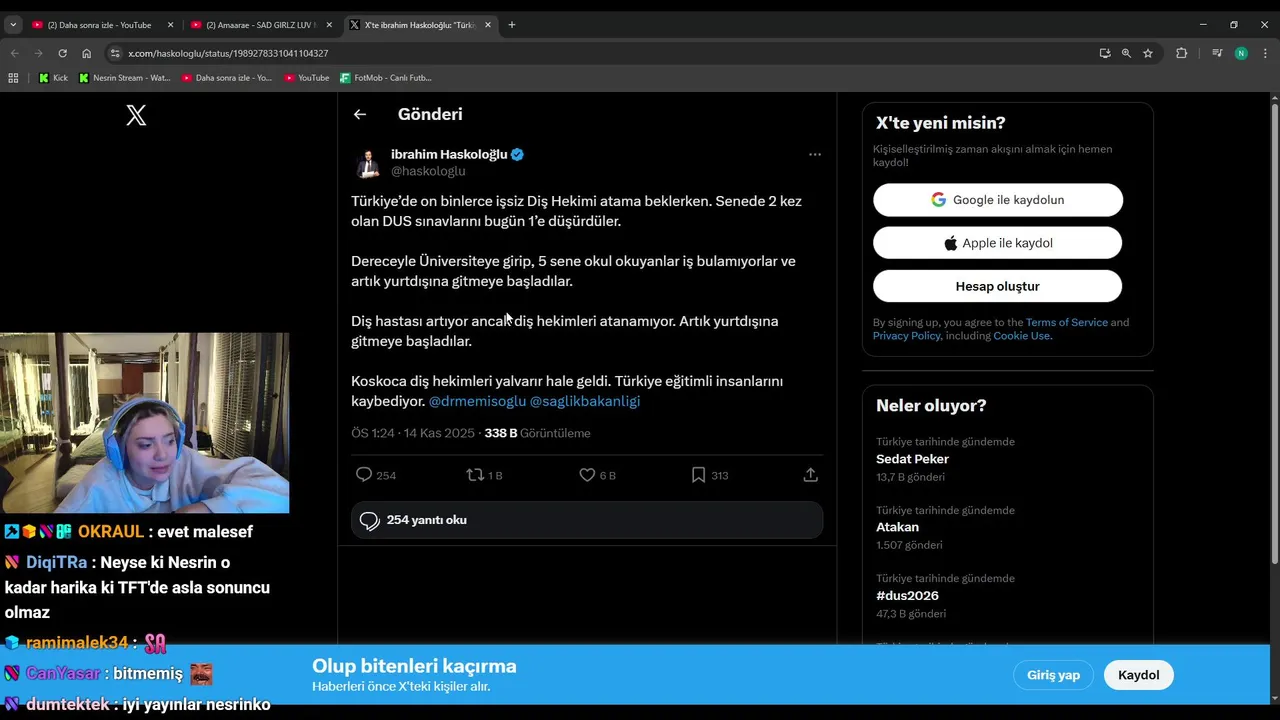This screenshot has width=1280, height=720.
Task: Click the ibrahim Haskoloğlu display name
Action: click(x=449, y=154)
